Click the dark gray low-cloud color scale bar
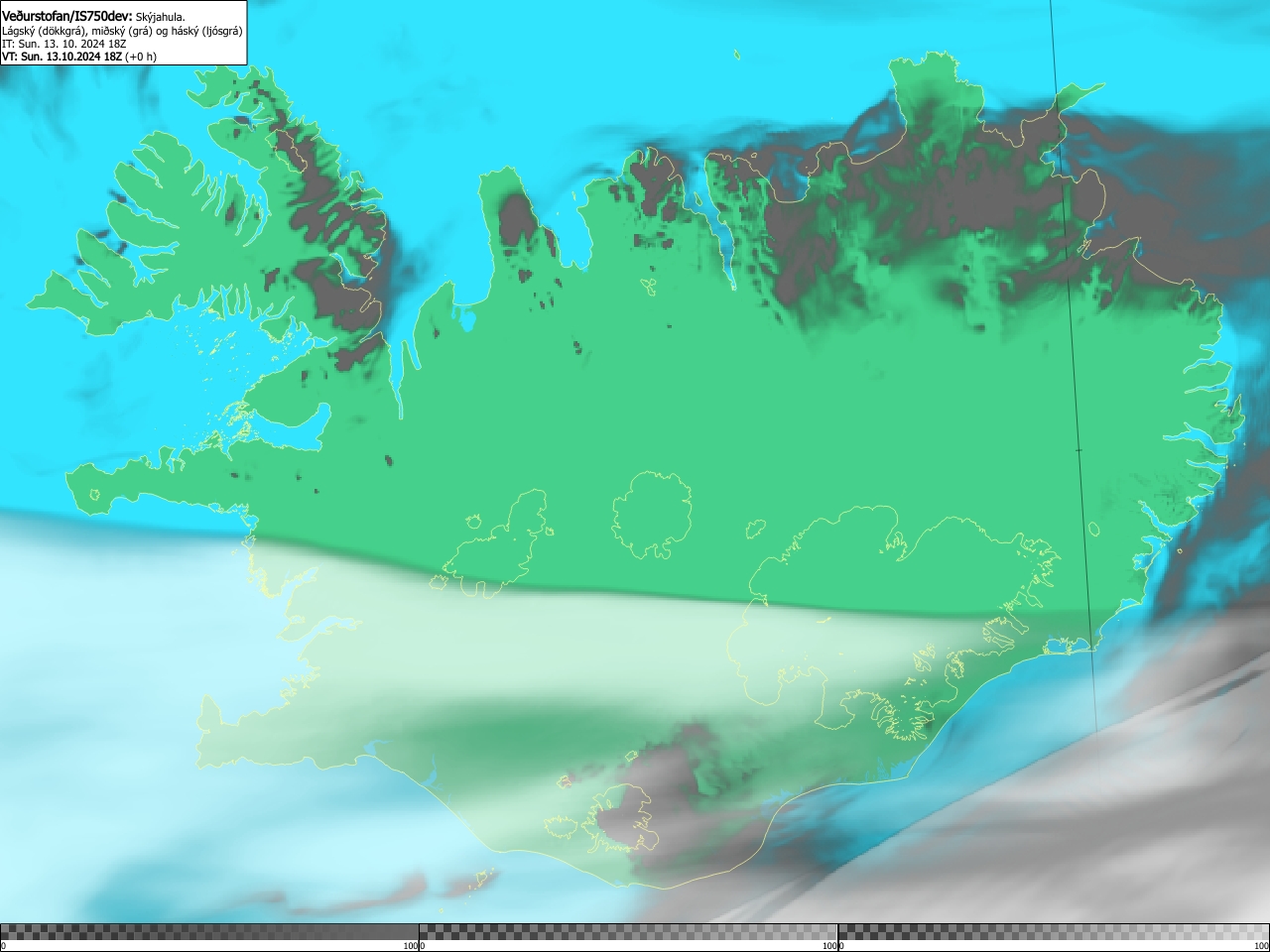This screenshot has width=1270, height=952. (209, 932)
